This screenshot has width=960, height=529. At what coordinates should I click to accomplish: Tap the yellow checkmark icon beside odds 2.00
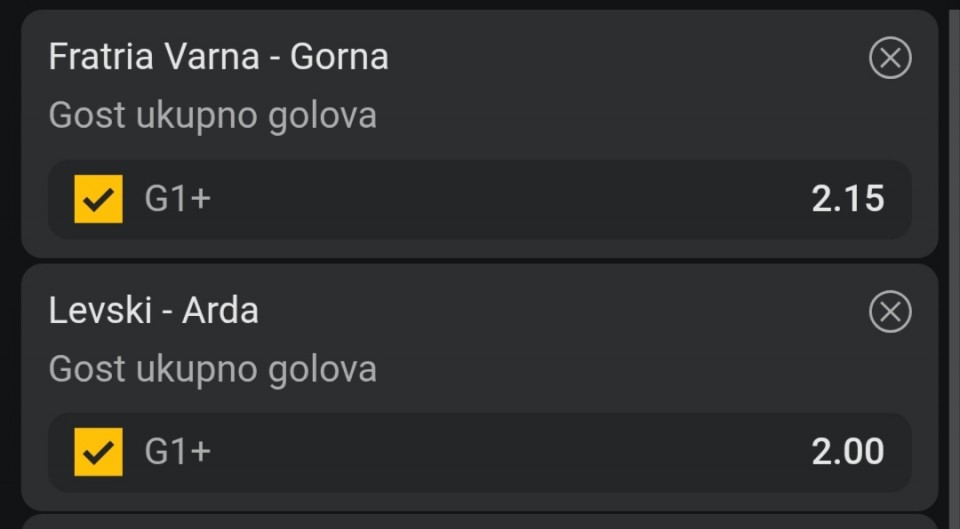98,452
